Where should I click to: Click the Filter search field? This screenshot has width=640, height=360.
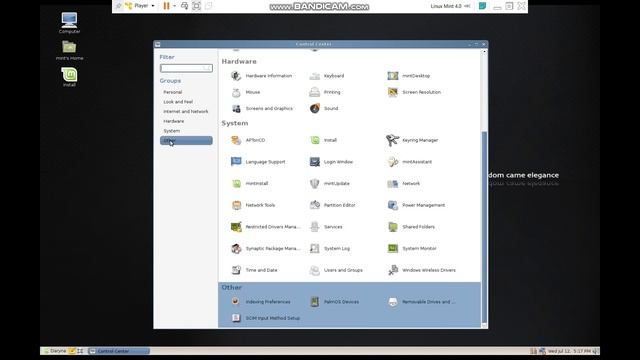coord(186,68)
